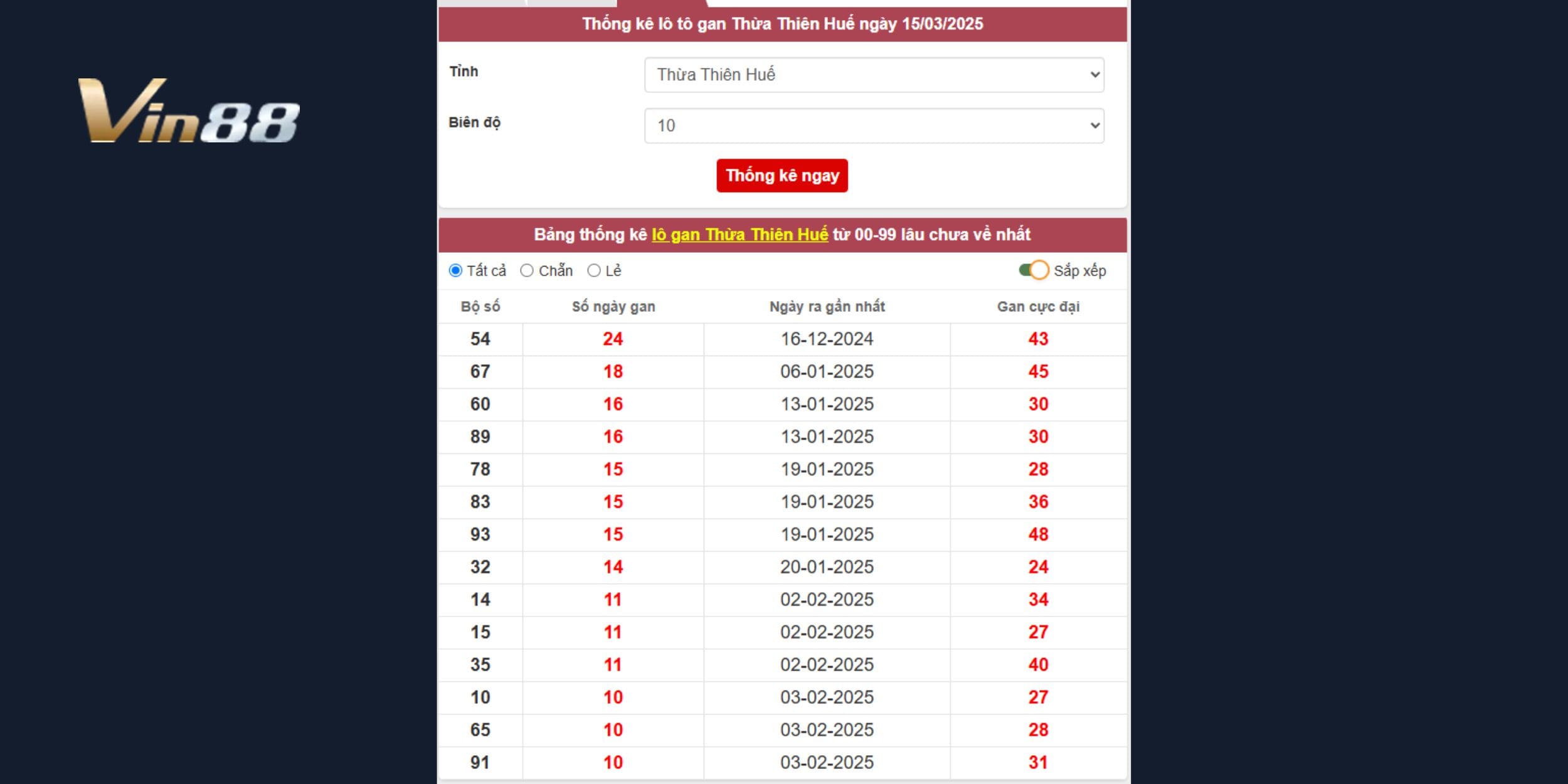Viewport: 1568px width, 784px height.
Task: Click gan value 24 in row 54
Action: (613, 339)
